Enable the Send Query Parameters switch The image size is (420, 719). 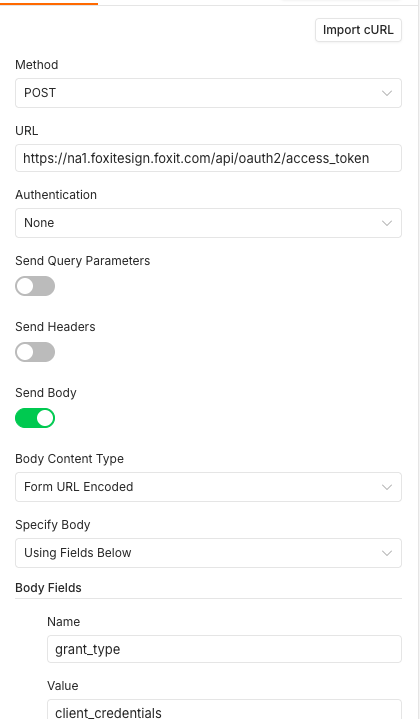coord(35,286)
